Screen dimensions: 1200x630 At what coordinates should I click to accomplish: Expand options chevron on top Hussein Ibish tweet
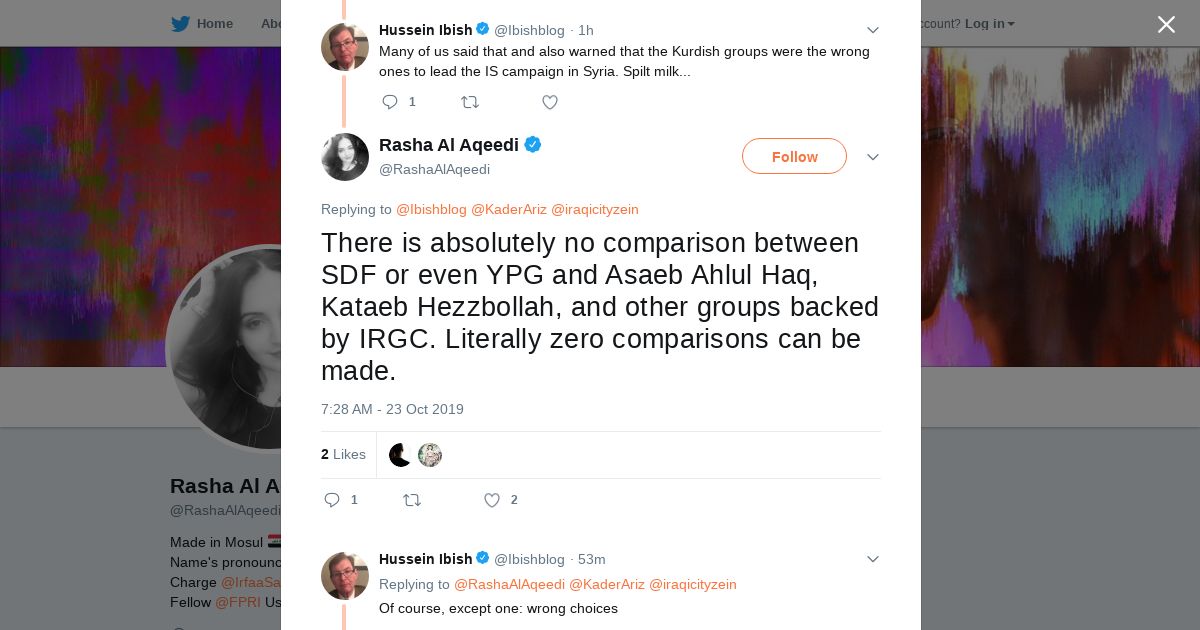873,30
